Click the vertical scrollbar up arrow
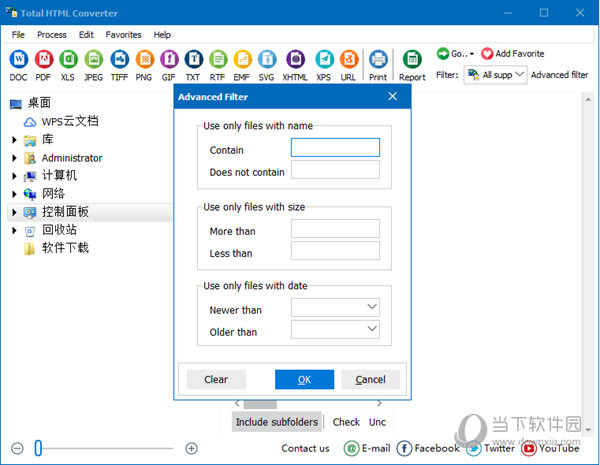The image size is (600, 465). coord(588,100)
